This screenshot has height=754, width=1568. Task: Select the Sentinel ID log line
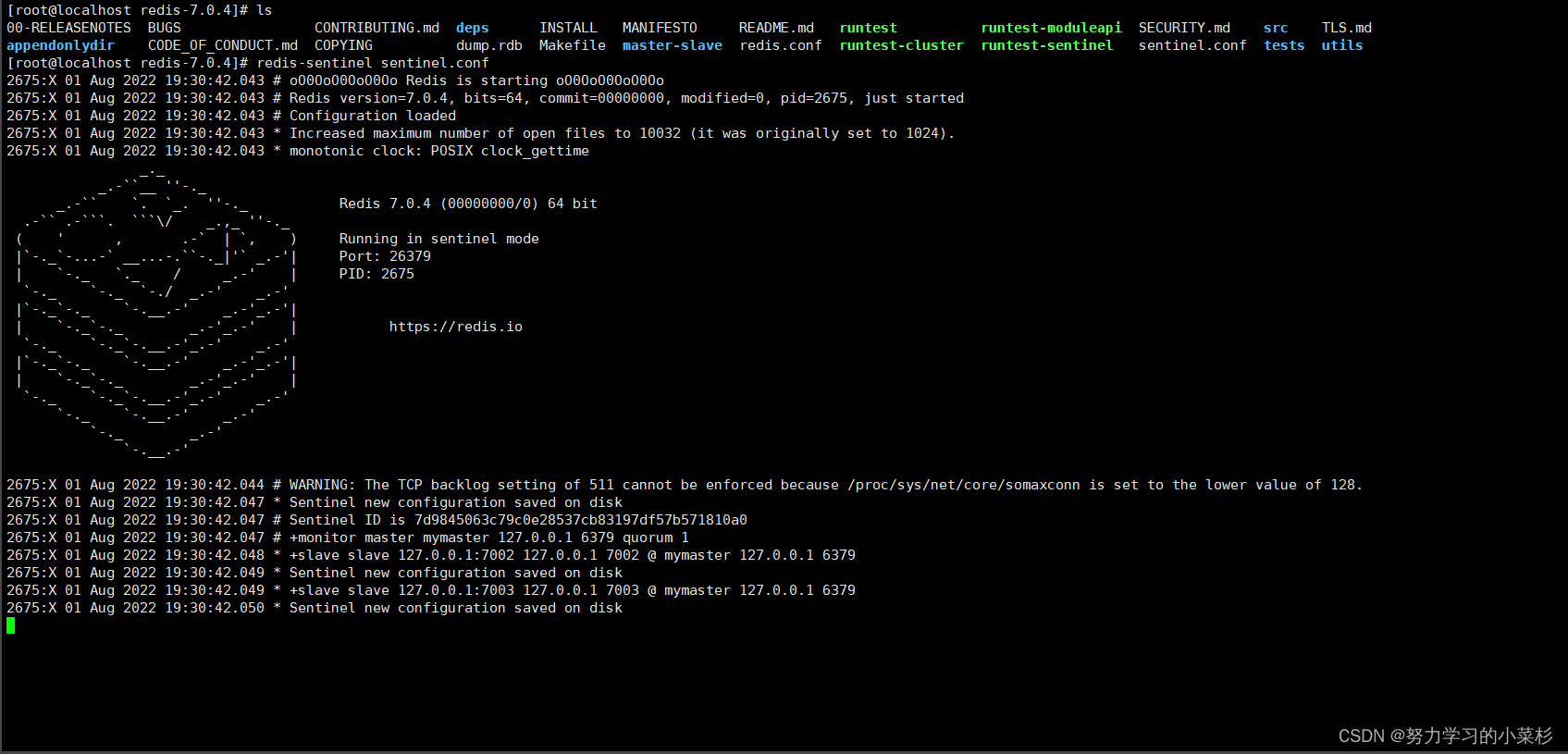pos(377,520)
